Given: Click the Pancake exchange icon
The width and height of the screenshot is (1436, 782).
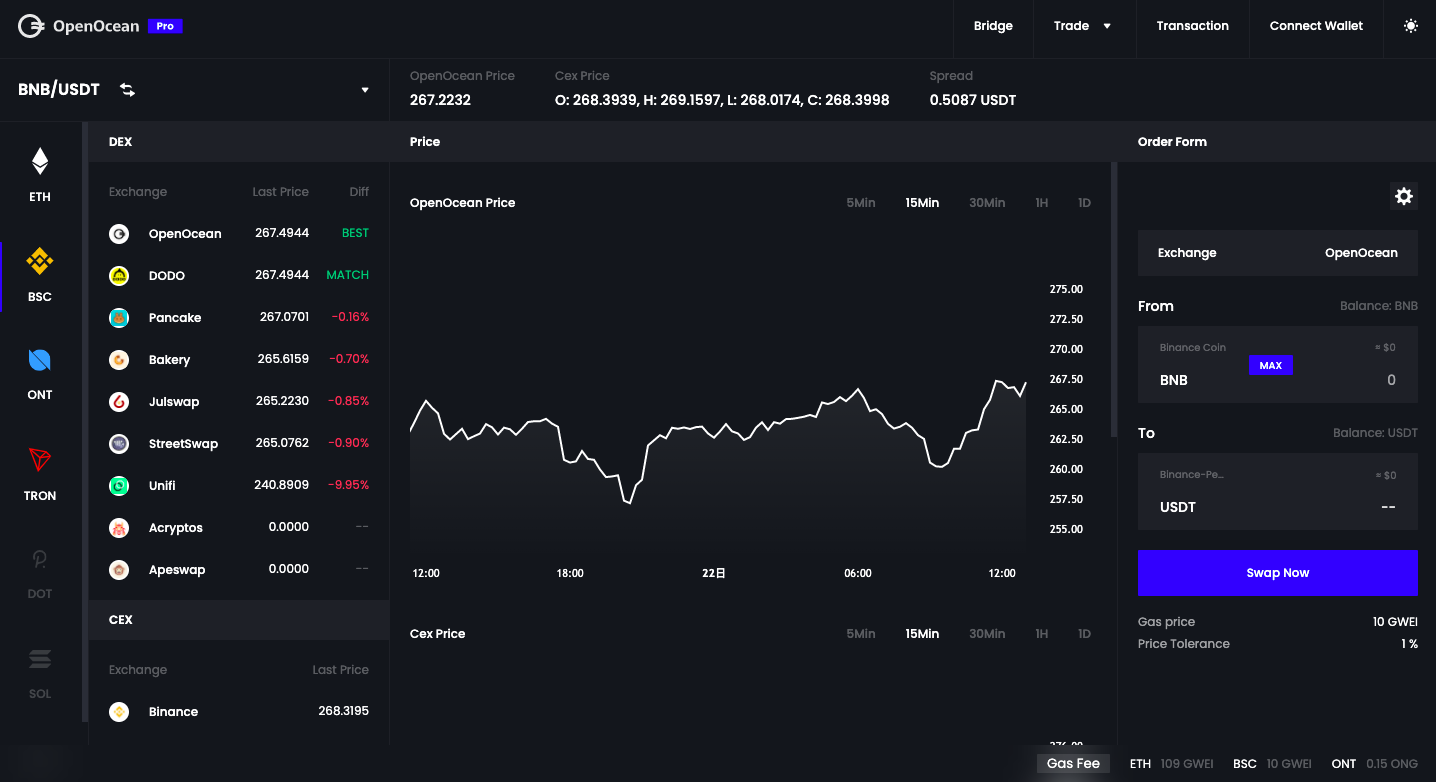Looking at the screenshot, I should click(x=119, y=318).
